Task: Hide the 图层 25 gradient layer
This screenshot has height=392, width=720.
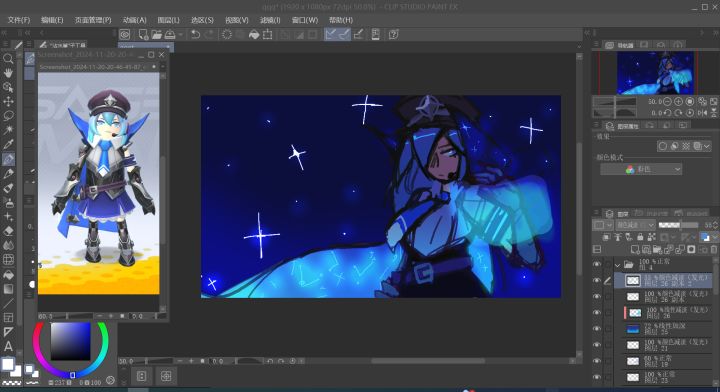Action: pyautogui.click(x=597, y=329)
